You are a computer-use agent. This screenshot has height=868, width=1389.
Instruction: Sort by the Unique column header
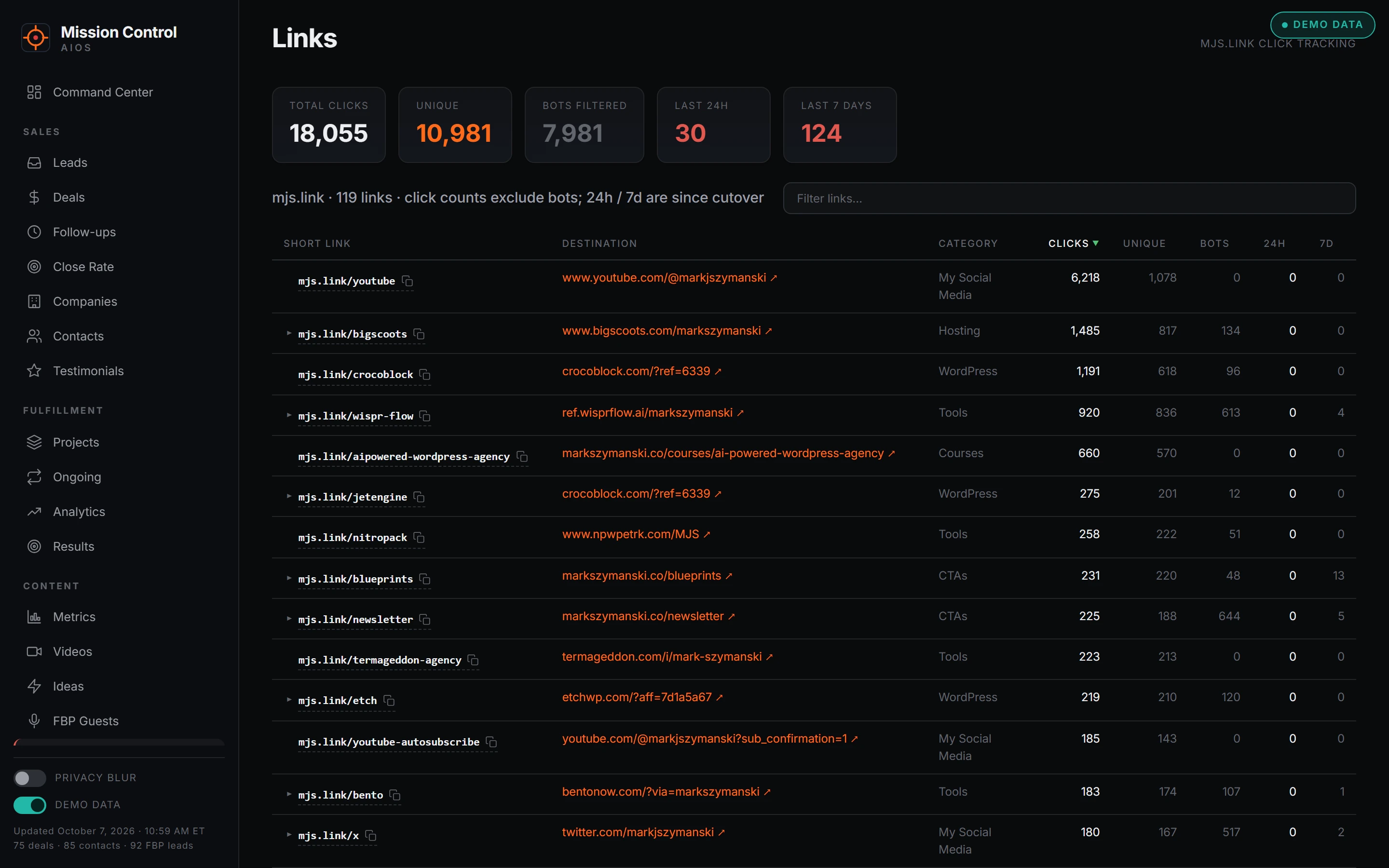pyautogui.click(x=1144, y=244)
